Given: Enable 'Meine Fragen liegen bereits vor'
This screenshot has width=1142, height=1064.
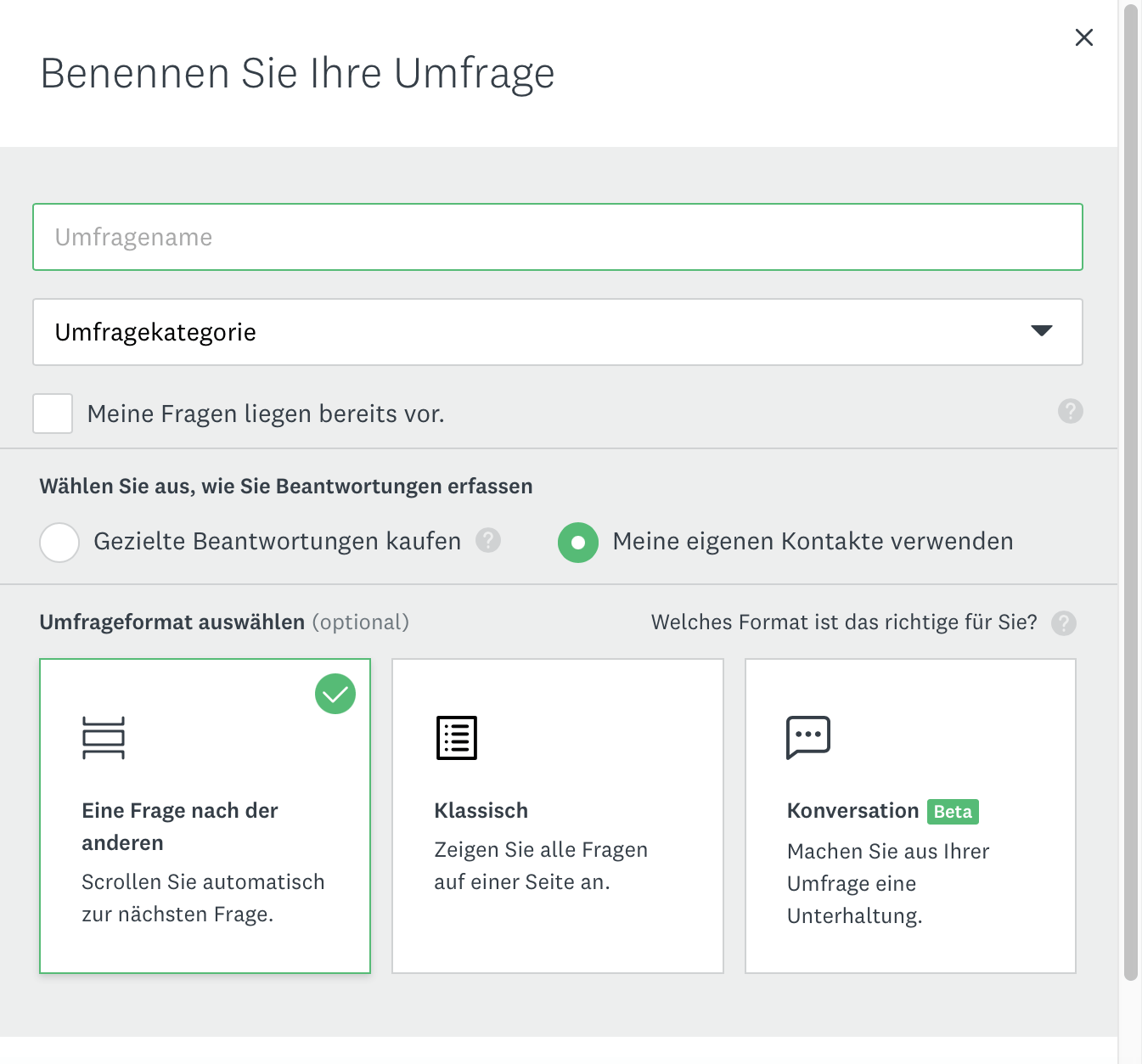Looking at the screenshot, I should [52, 414].
